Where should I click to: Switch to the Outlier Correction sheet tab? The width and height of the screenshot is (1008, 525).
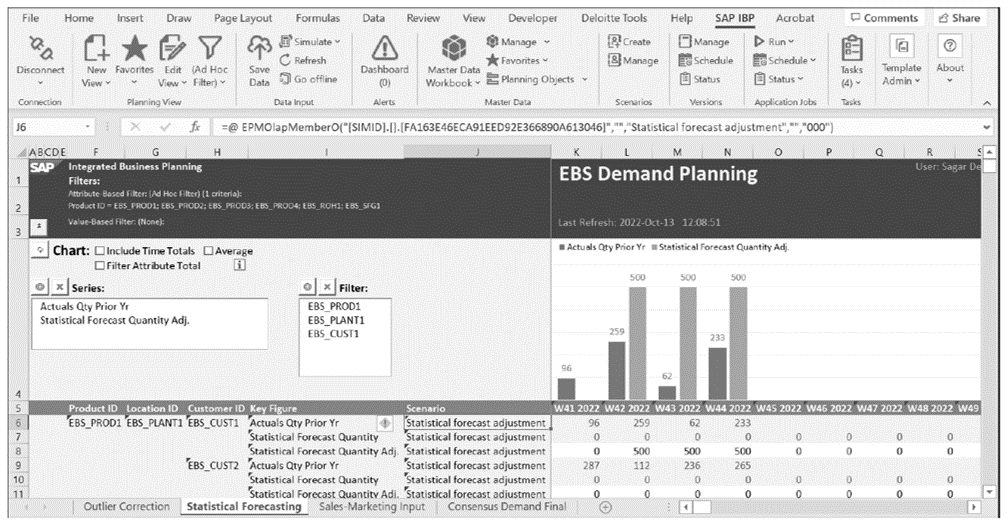pyautogui.click(x=126, y=507)
